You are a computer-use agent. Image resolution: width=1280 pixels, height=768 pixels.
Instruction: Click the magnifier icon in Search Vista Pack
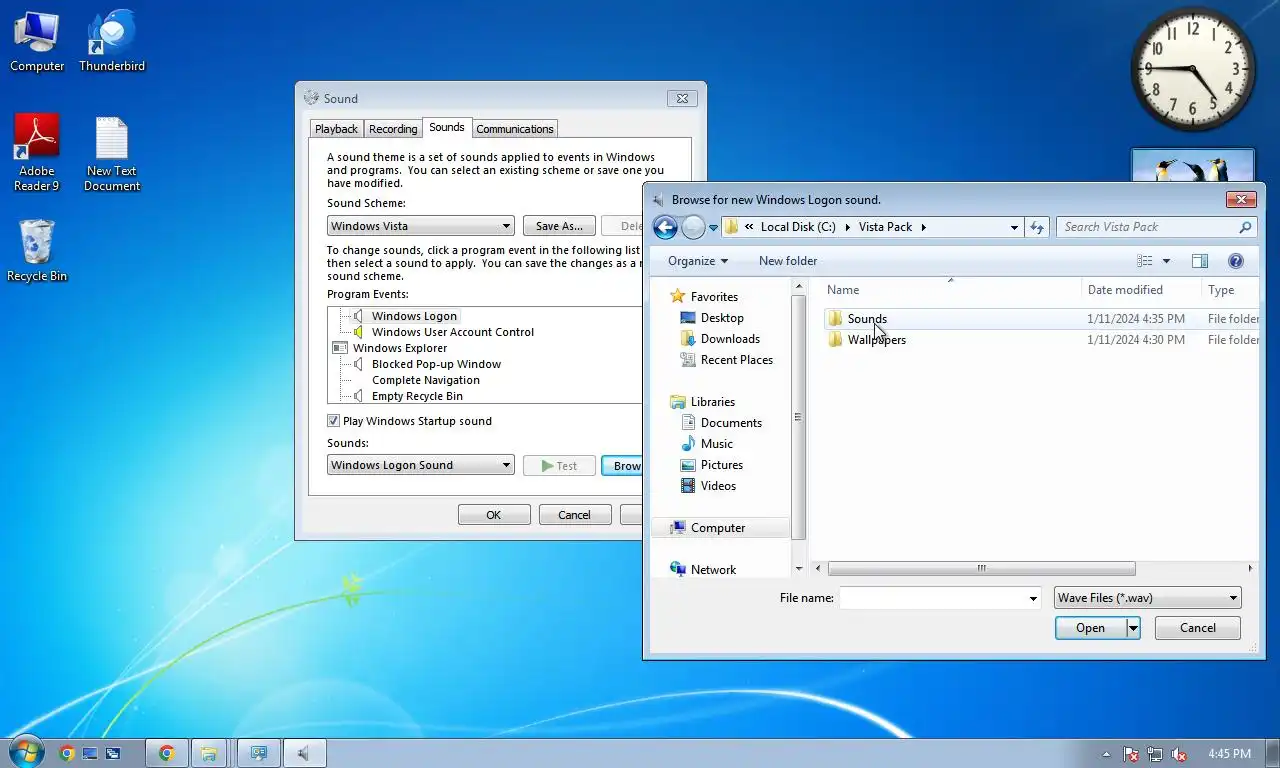coord(1245,227)
